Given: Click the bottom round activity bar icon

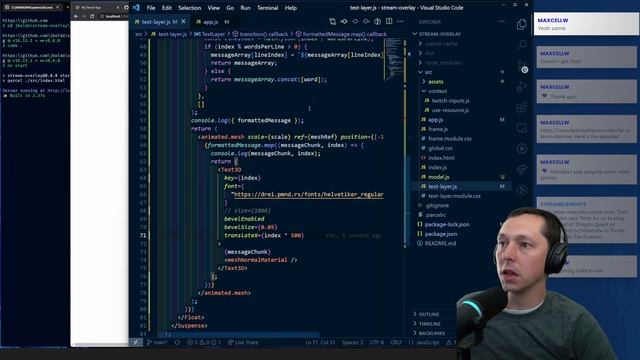Looking at the screenshot, I should [x=521, y=190].
